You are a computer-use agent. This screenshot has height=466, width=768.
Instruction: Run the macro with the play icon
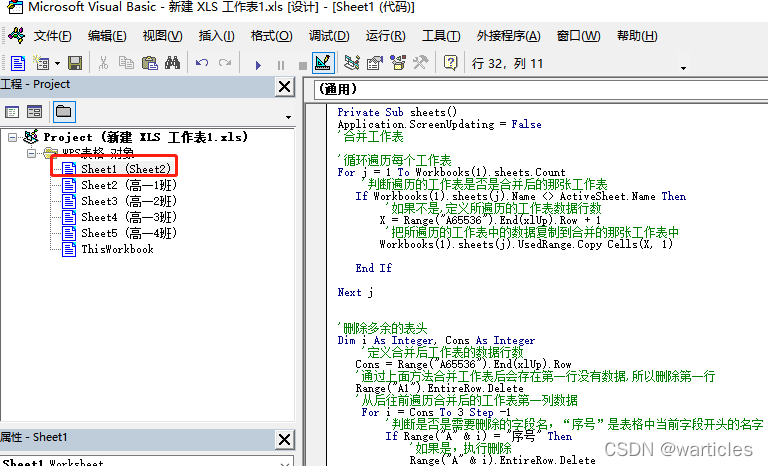pyautogui.click(x=258, y=65)
